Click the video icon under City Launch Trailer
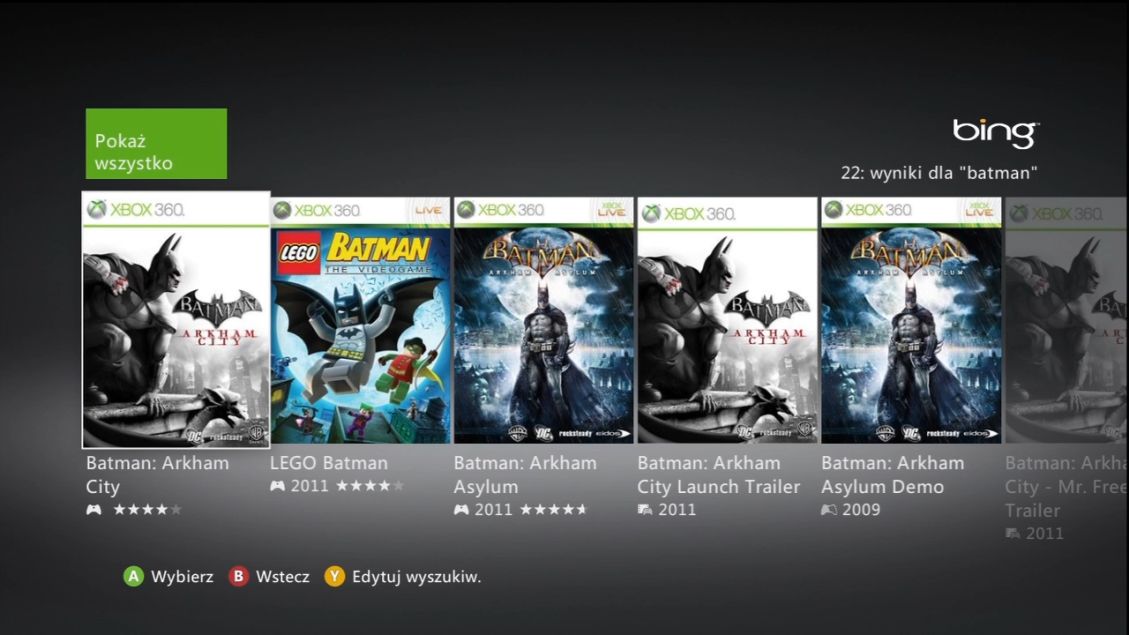Viewport: 1129px width, 635px height. point(645,510)
